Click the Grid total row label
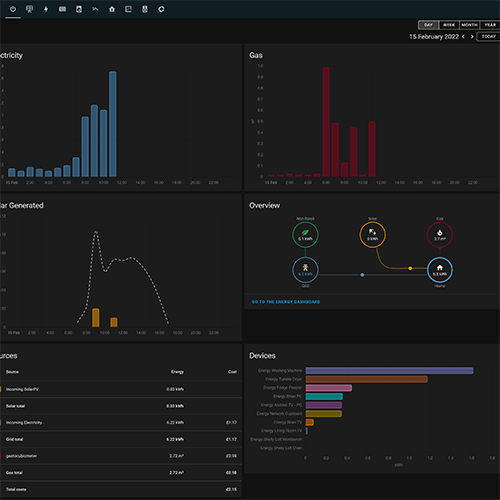 14,439
